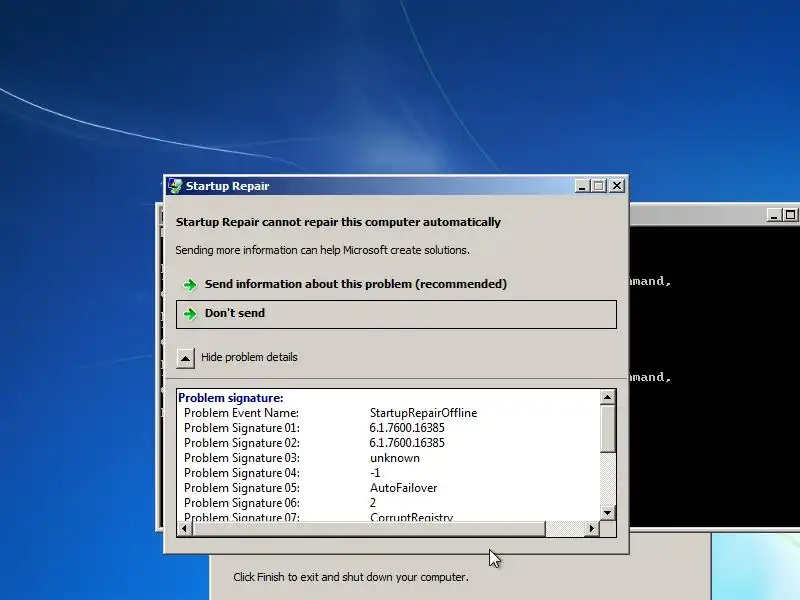800x600 pixels.
Task: Click the green arrow beside Send information
Action: pos(190,285)
